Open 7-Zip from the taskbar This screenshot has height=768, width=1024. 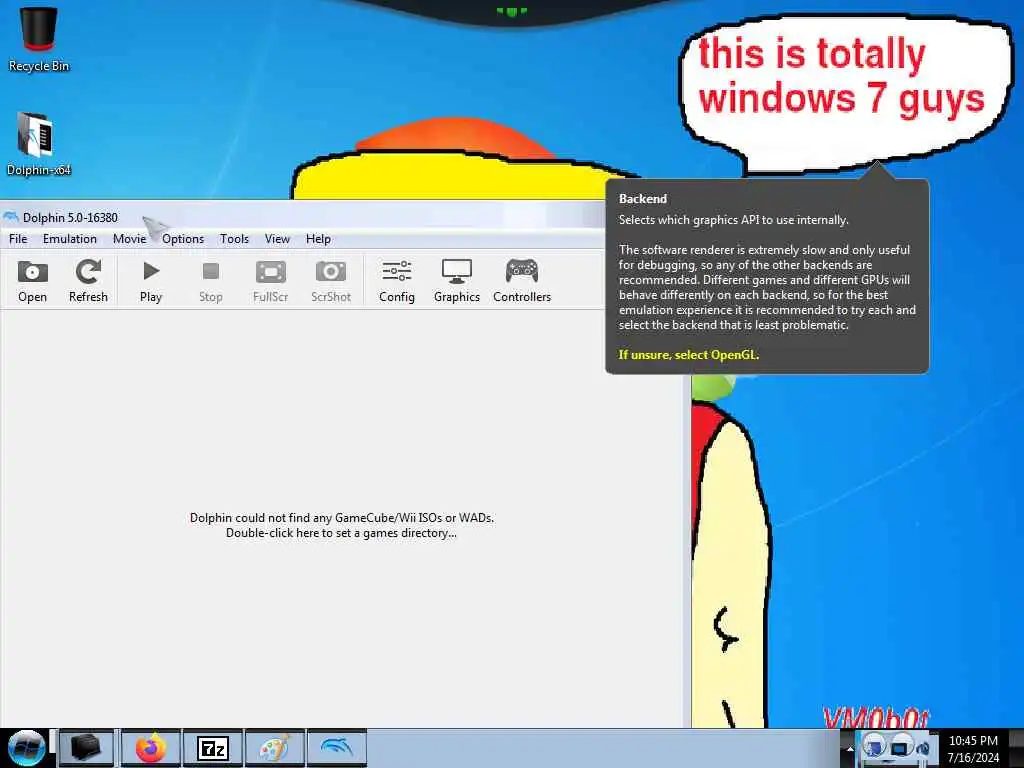[x=213, y=748]
